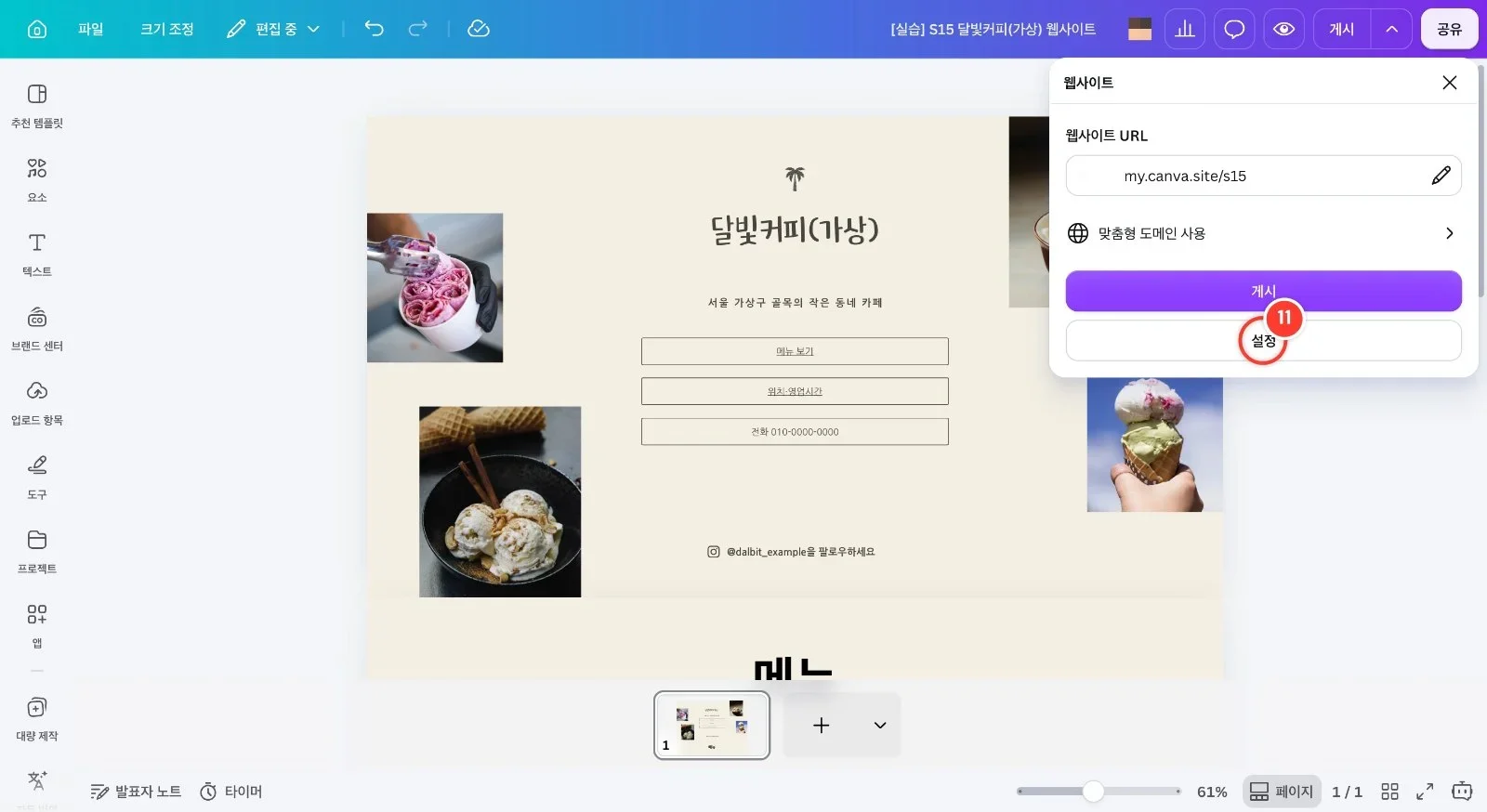This screenshot has width=1487, height=812.
Task: Expand the add-page options dropdown arrow
Action: point(880,726)
